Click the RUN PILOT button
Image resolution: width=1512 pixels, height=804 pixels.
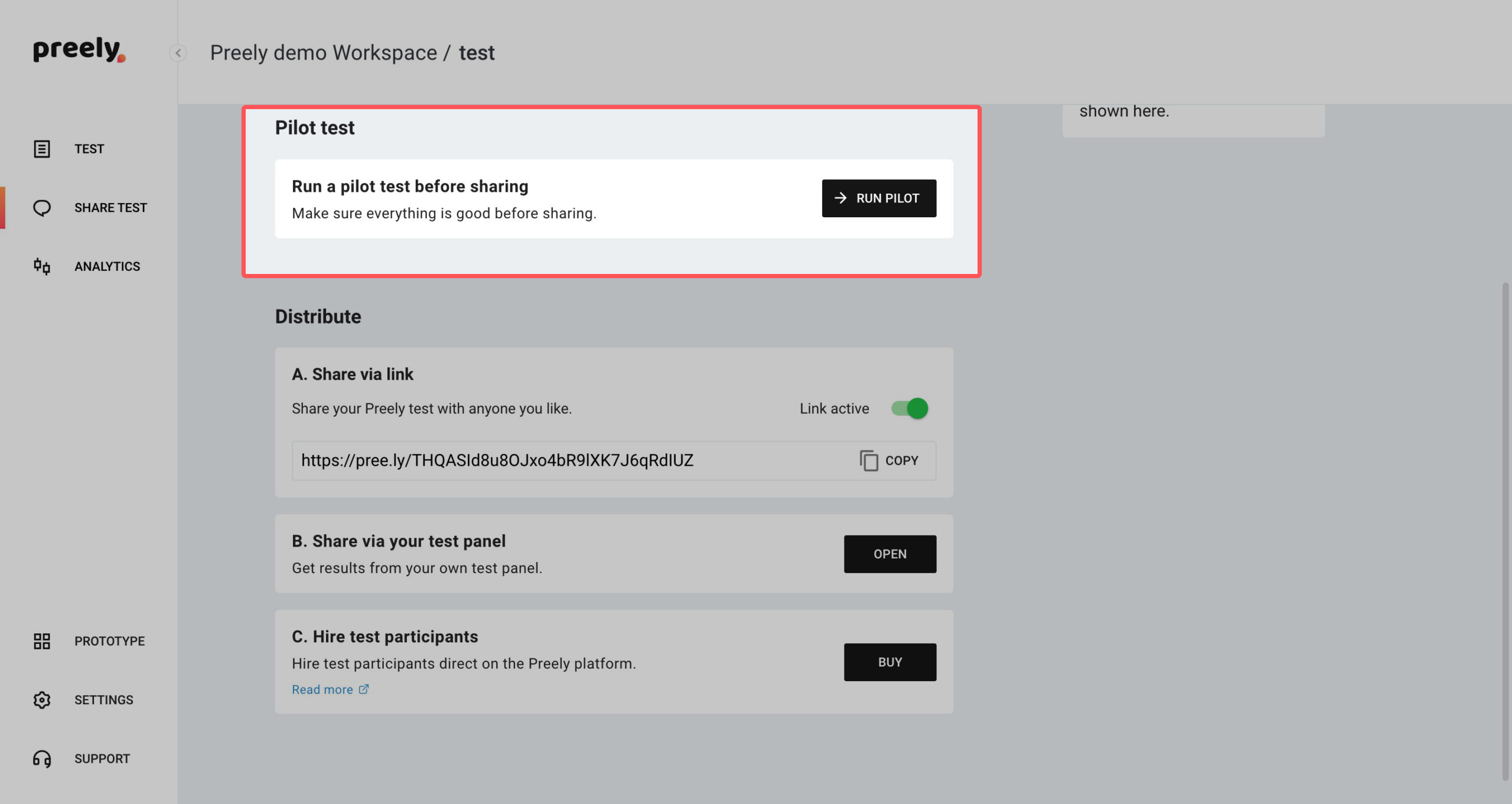879,198
